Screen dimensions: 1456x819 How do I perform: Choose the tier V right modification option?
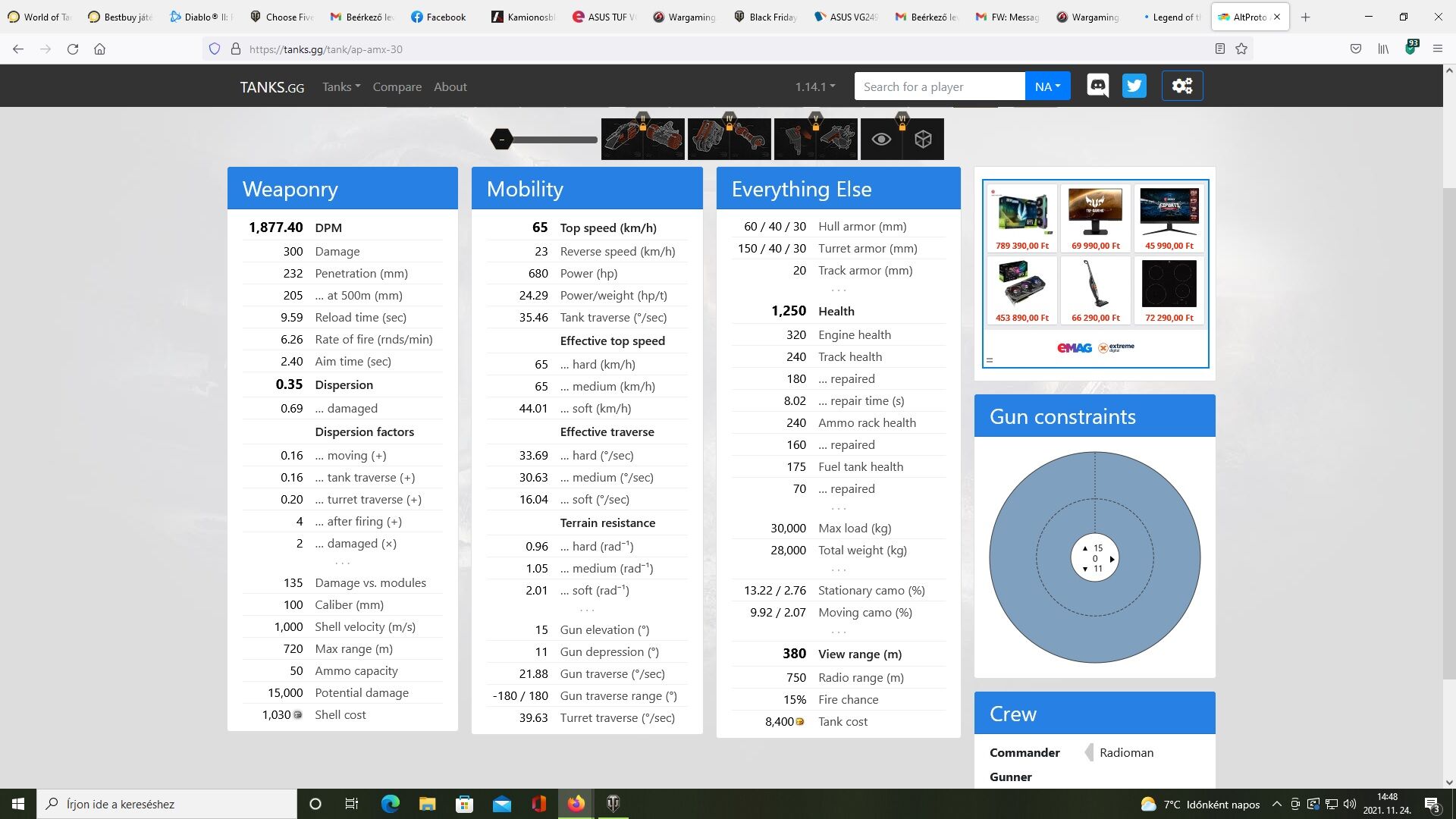(837, 140)
